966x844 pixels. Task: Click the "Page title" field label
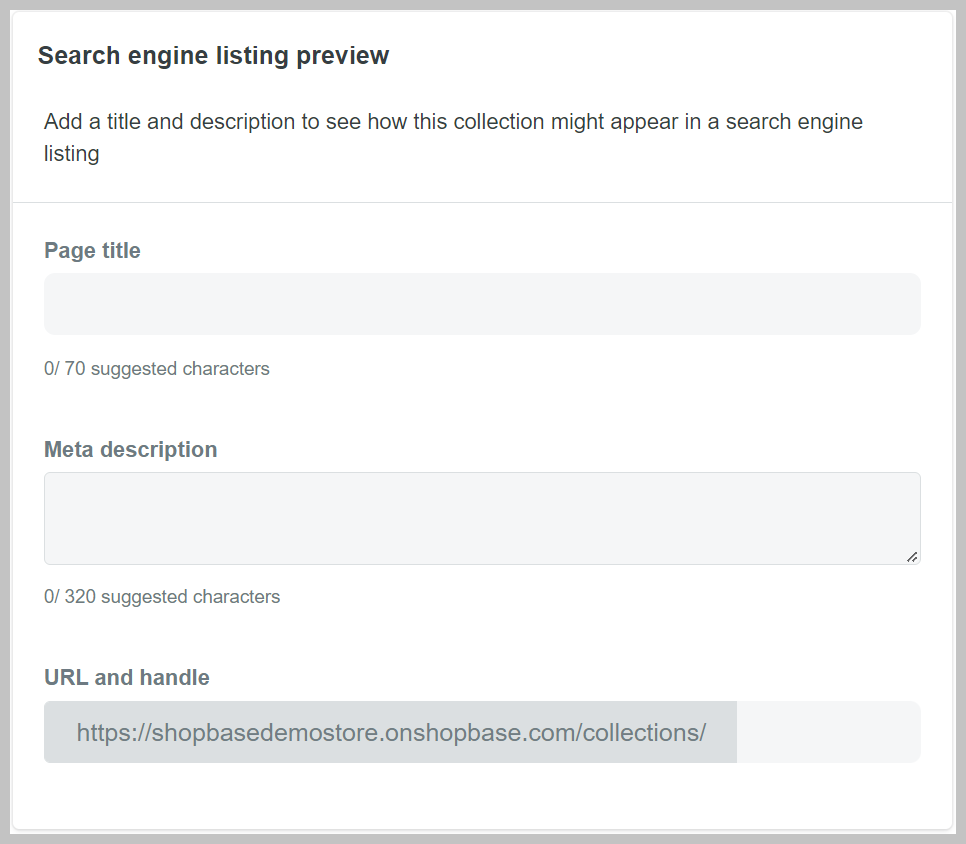point(92,251)
